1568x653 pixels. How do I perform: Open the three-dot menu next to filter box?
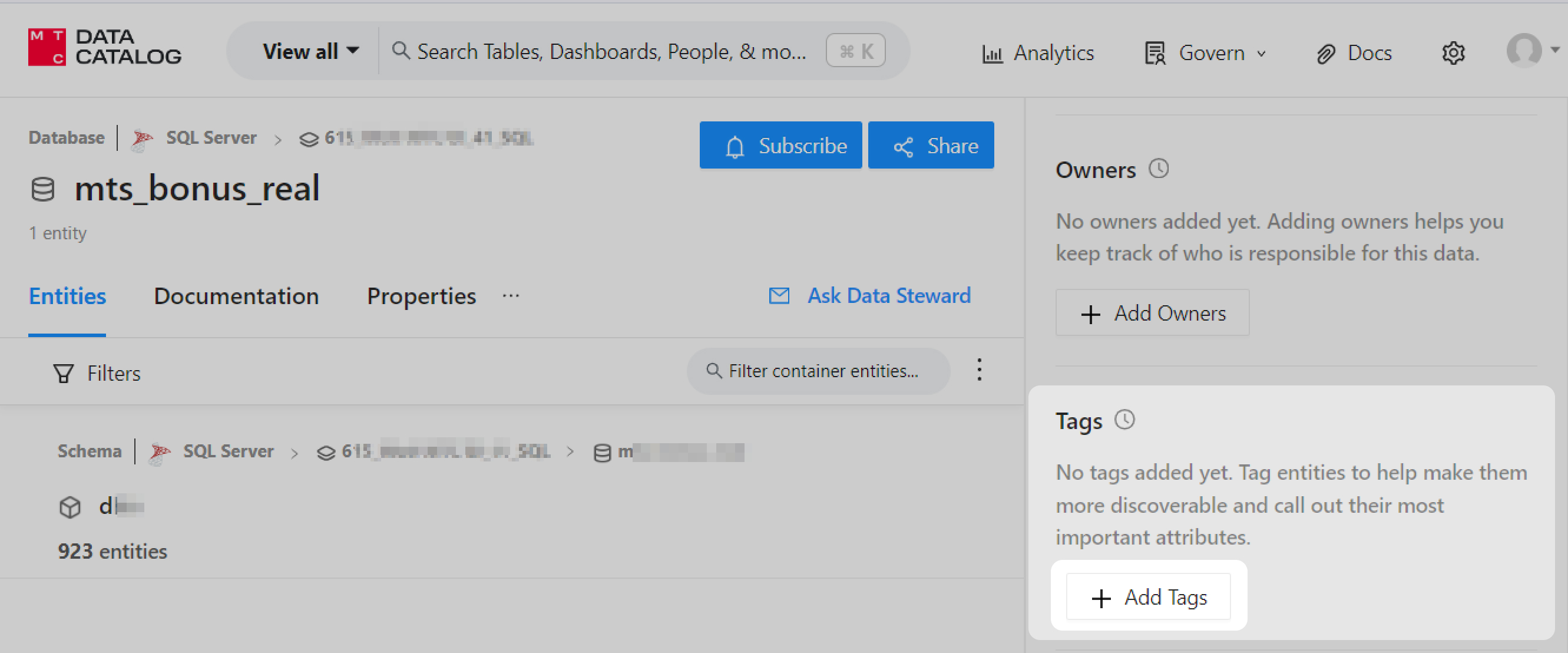(979, 370)
